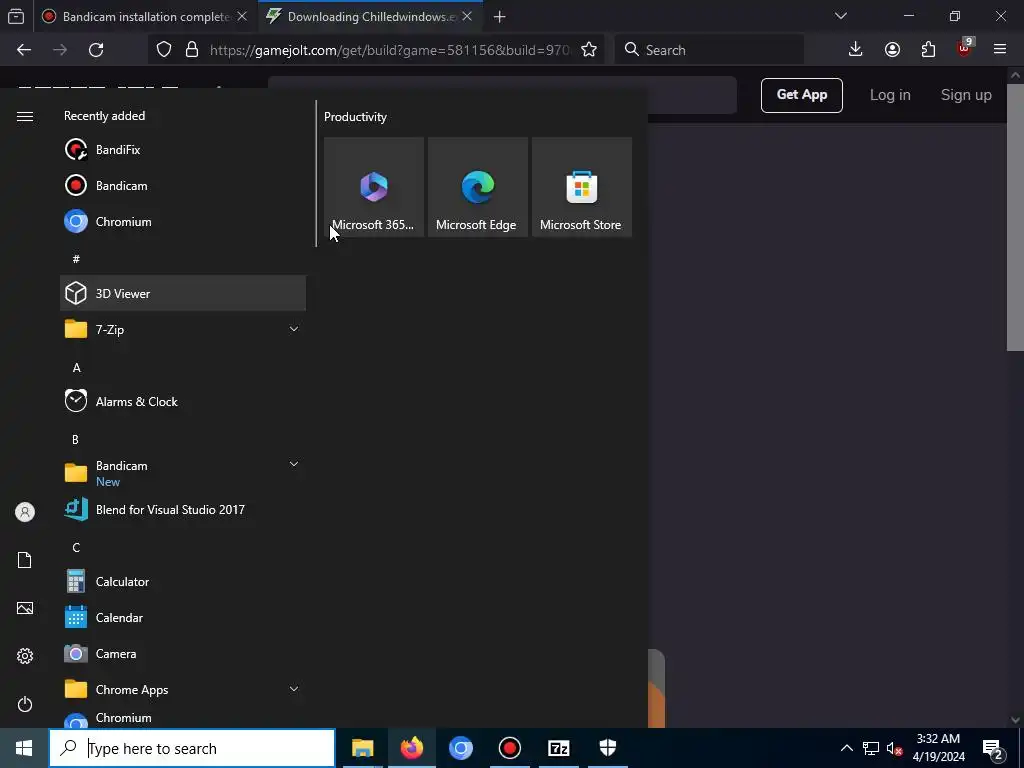Bookmark this page with star icon
The height and width of the screenshot is (768, 1024).
(588, 50)
